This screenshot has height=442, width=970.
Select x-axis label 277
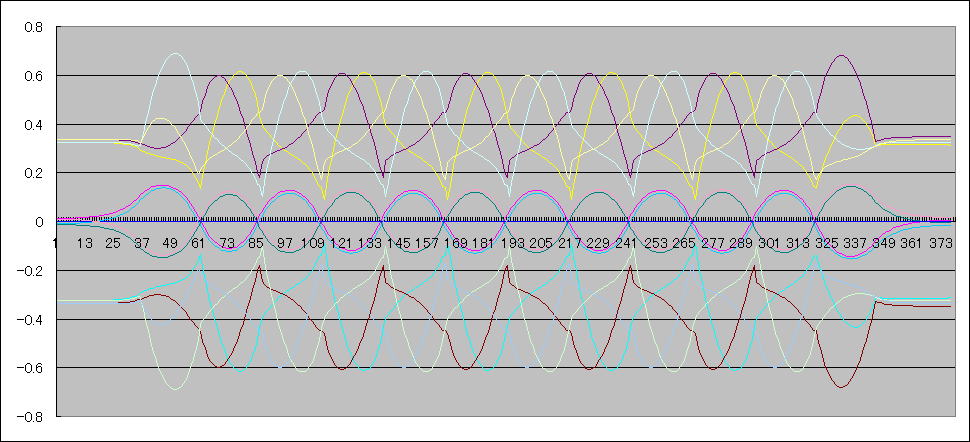pos(713,243)
